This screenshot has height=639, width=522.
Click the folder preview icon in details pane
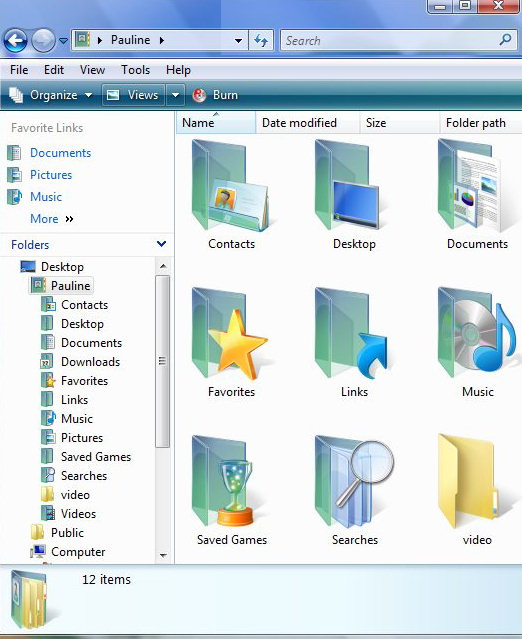29,599
